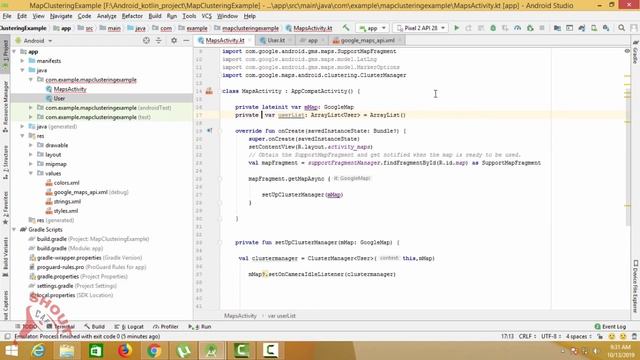
Task: Expand the drawable folder
Action: point(31,145)
